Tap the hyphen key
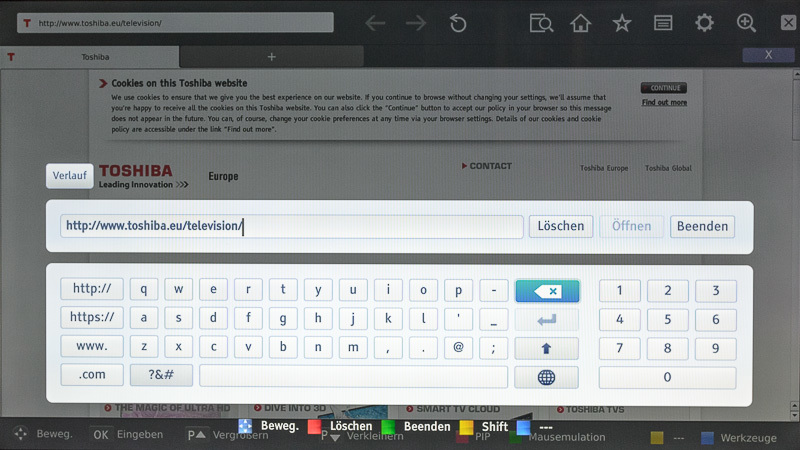This screenshot has width=800, height=450. coord(493,290)
